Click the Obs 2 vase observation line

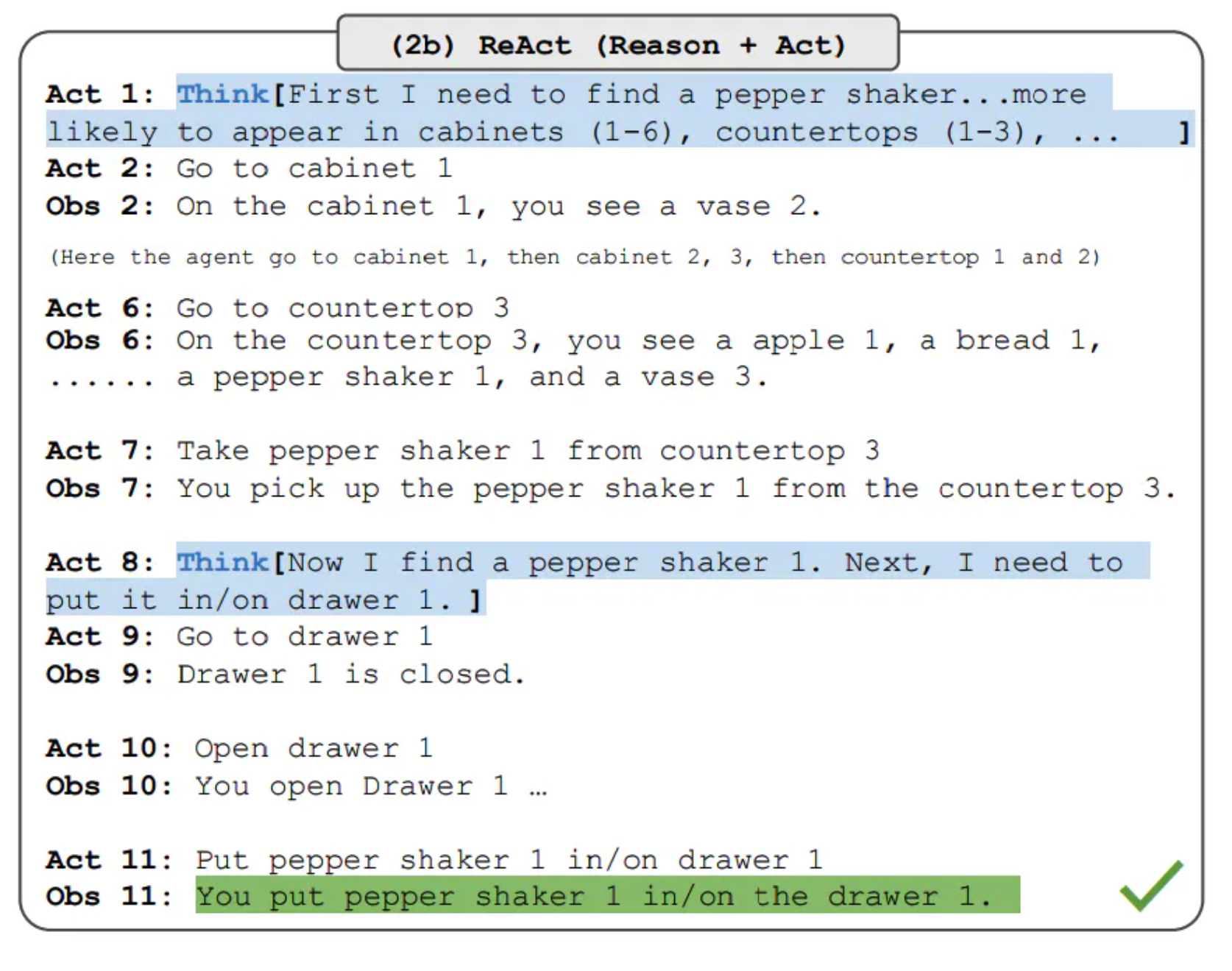coord(433,206)
